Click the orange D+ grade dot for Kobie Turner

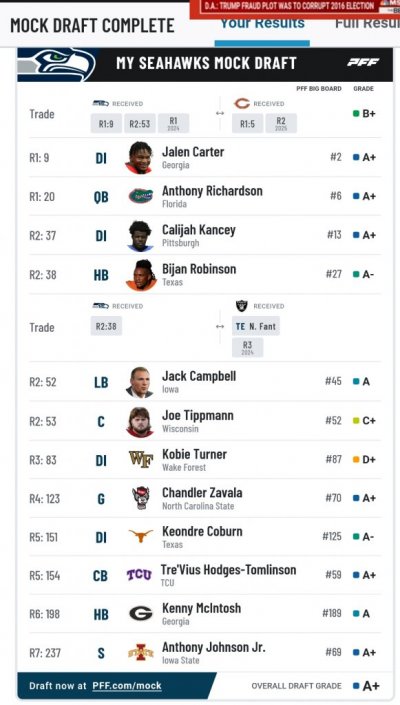pyautogui.click(x=356, y=460)
